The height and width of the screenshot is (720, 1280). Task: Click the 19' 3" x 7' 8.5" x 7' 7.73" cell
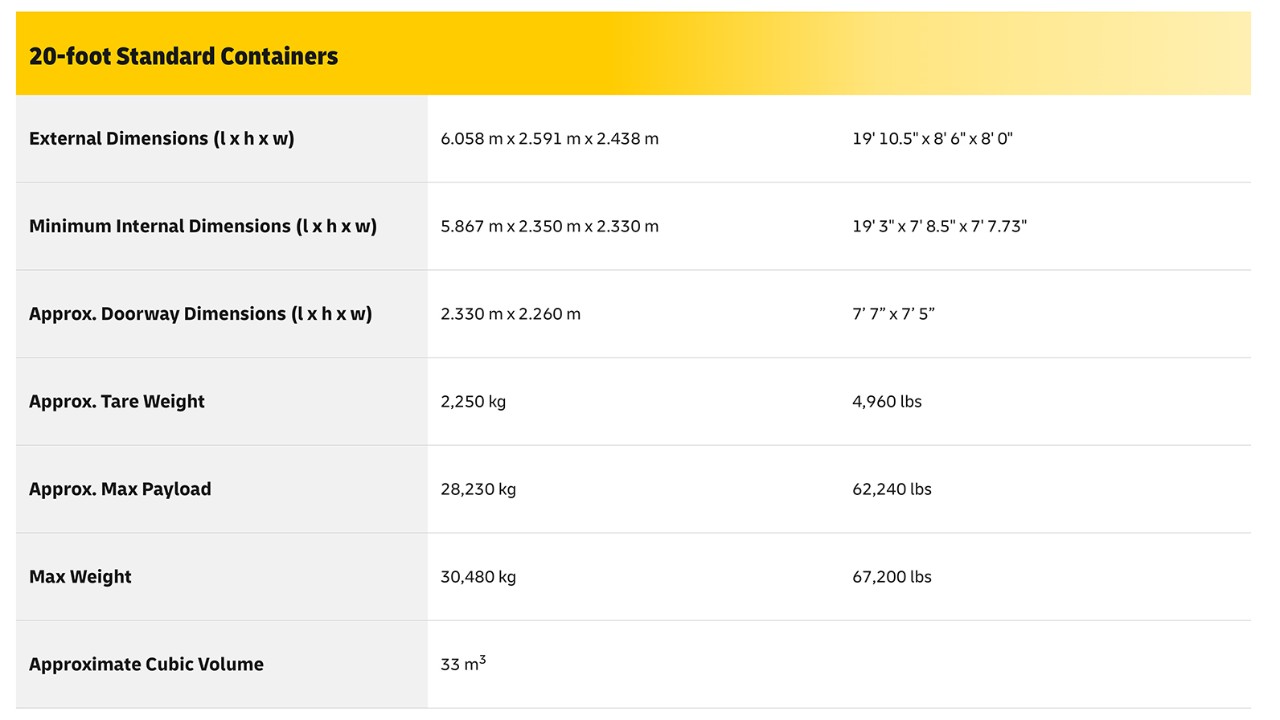[939, 226]
